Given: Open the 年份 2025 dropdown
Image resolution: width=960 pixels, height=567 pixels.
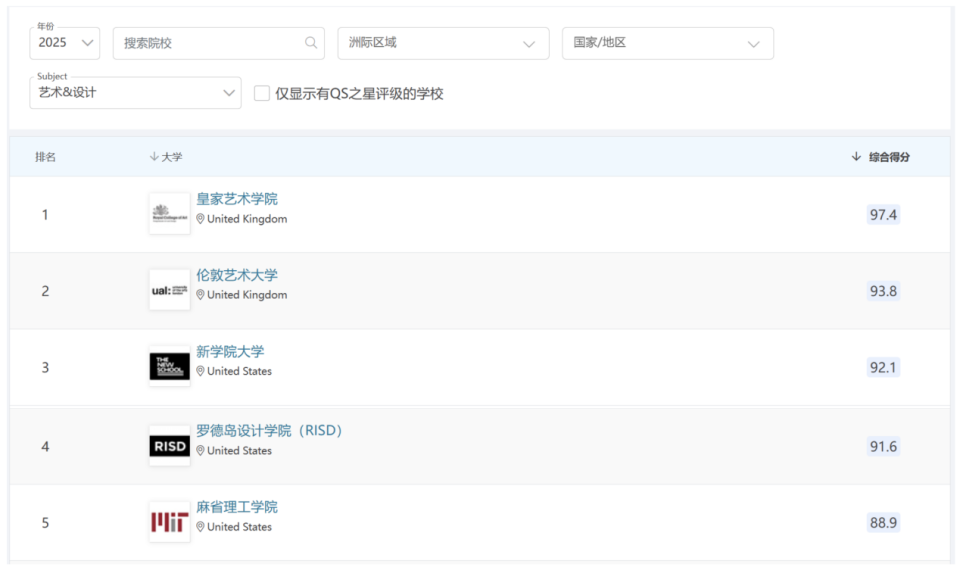Looking at the screenshot, I should (65, 43).
